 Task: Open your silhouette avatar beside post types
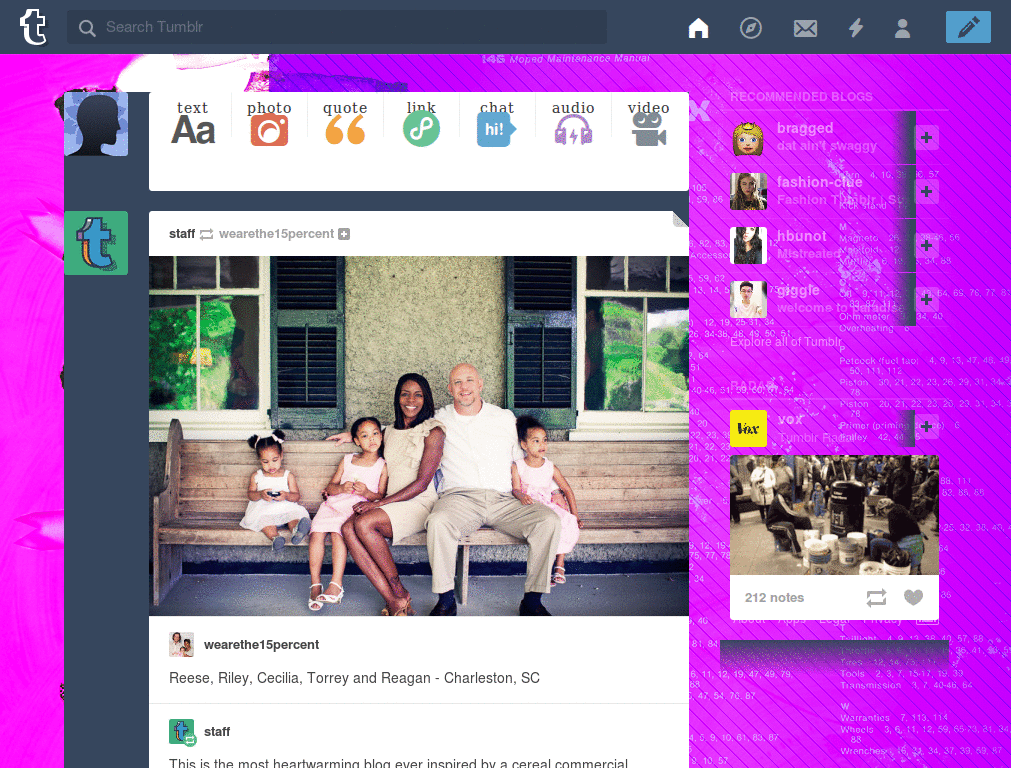(x=96, y=124)
